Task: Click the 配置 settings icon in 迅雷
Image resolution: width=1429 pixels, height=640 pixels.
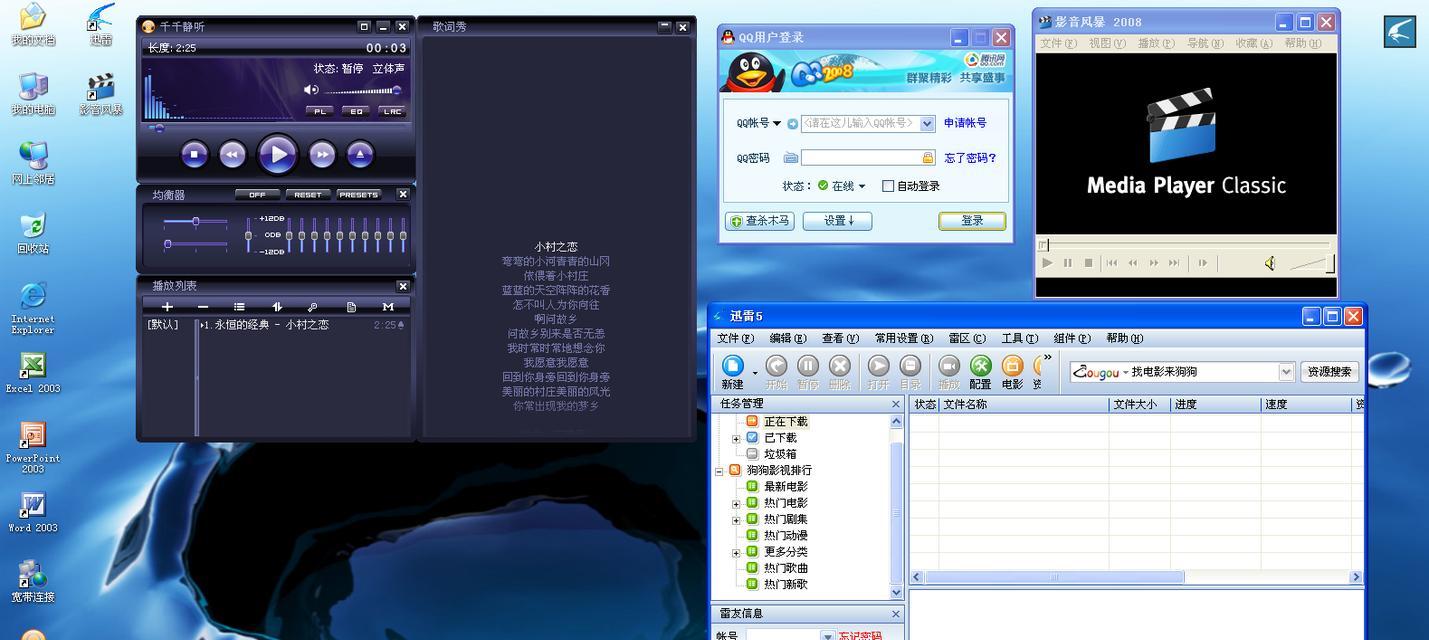Action: coord(980,372)
